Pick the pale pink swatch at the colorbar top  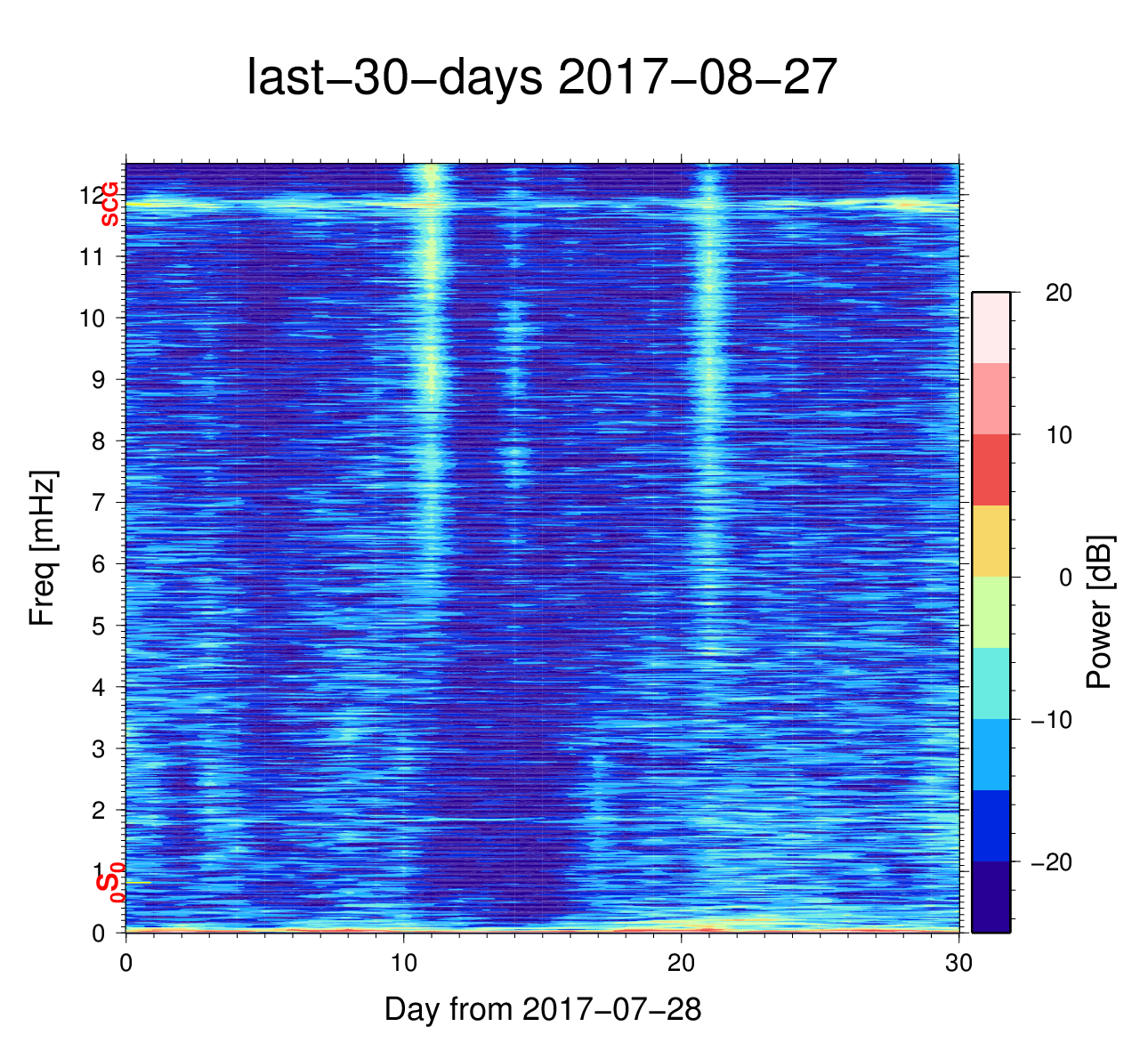click(990, 327)
